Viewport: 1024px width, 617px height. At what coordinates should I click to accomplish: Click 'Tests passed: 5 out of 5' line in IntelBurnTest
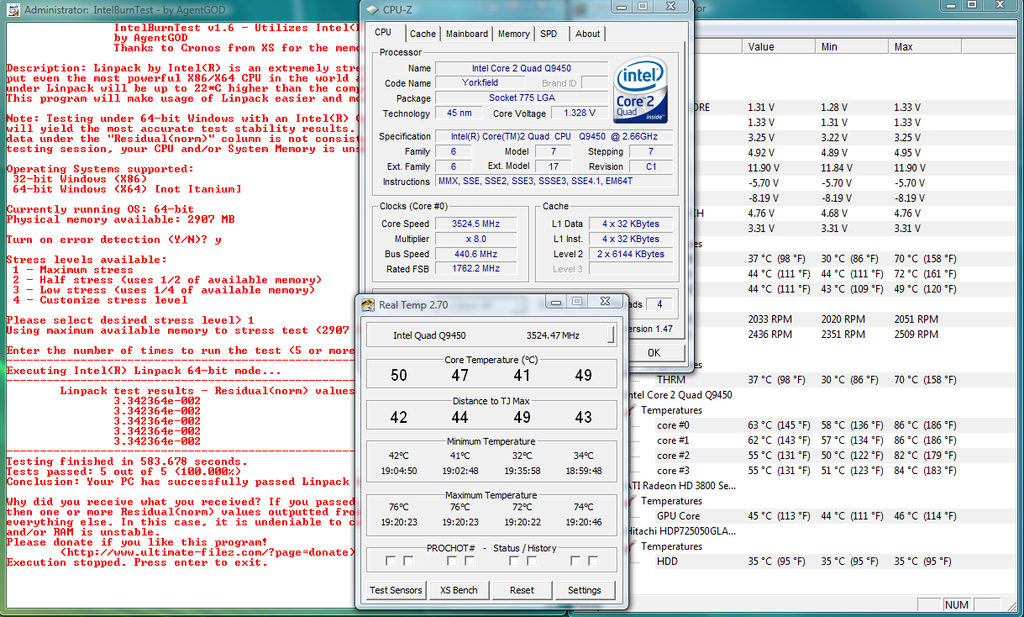124,471
